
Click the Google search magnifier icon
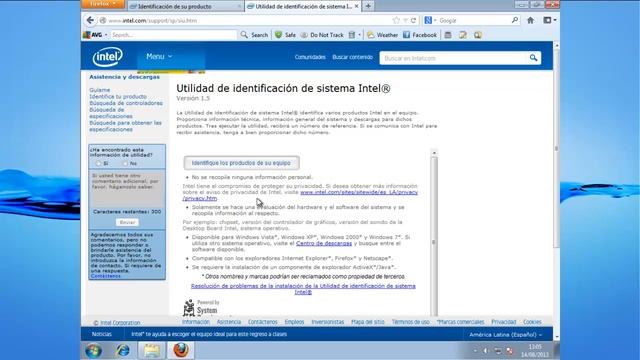(514, 20)
